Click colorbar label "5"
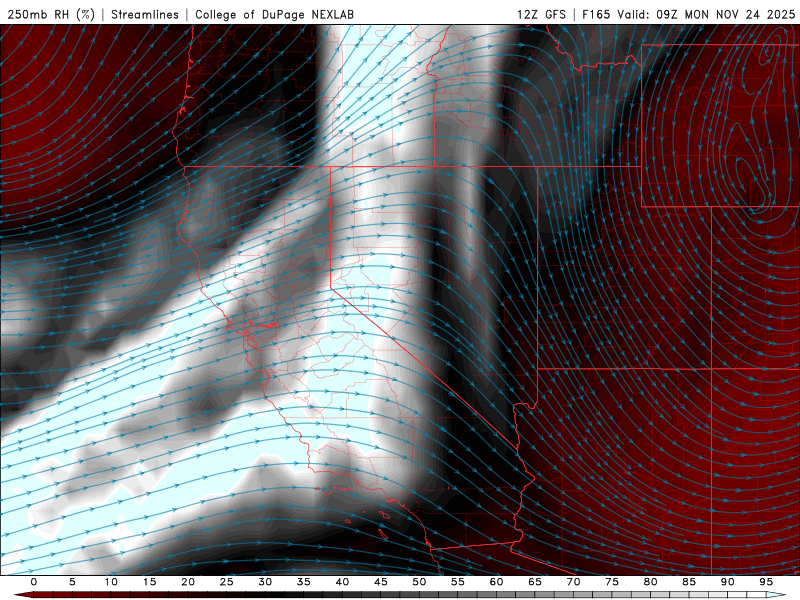 click(72, 582)
